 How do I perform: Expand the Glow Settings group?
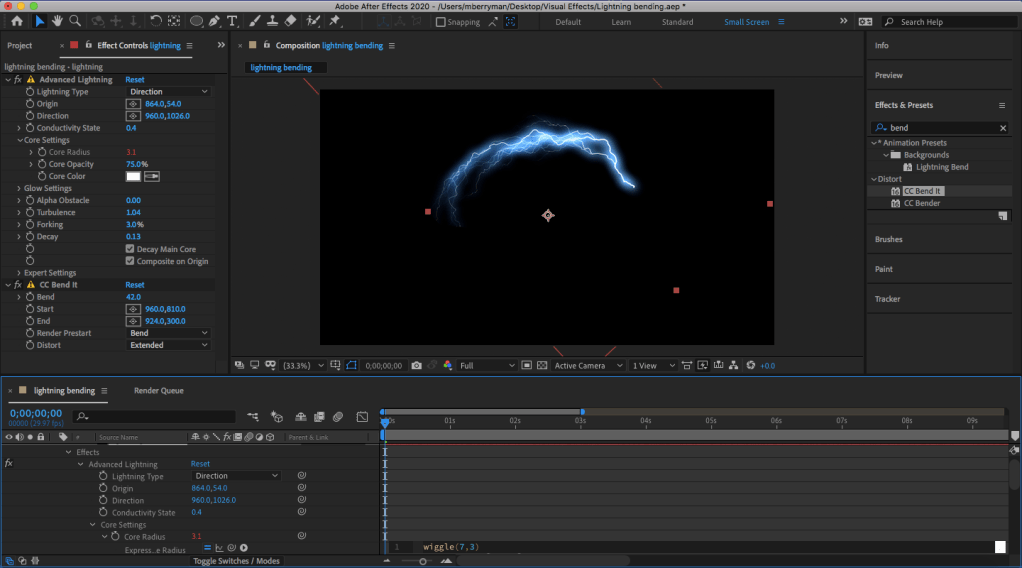[19, 188]
